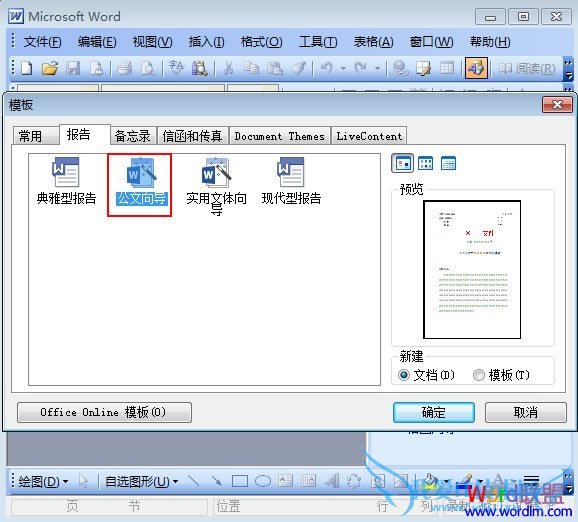Click the Paste clipboard icon

point(275,68)
